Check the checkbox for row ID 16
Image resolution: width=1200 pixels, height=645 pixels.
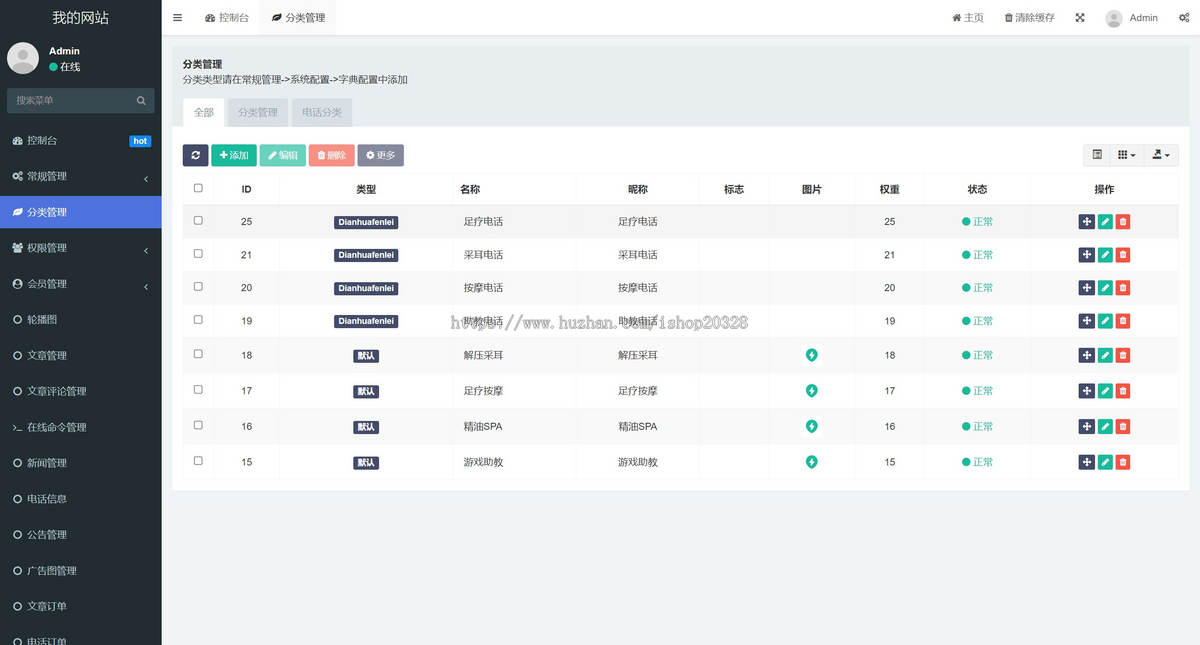198,425
